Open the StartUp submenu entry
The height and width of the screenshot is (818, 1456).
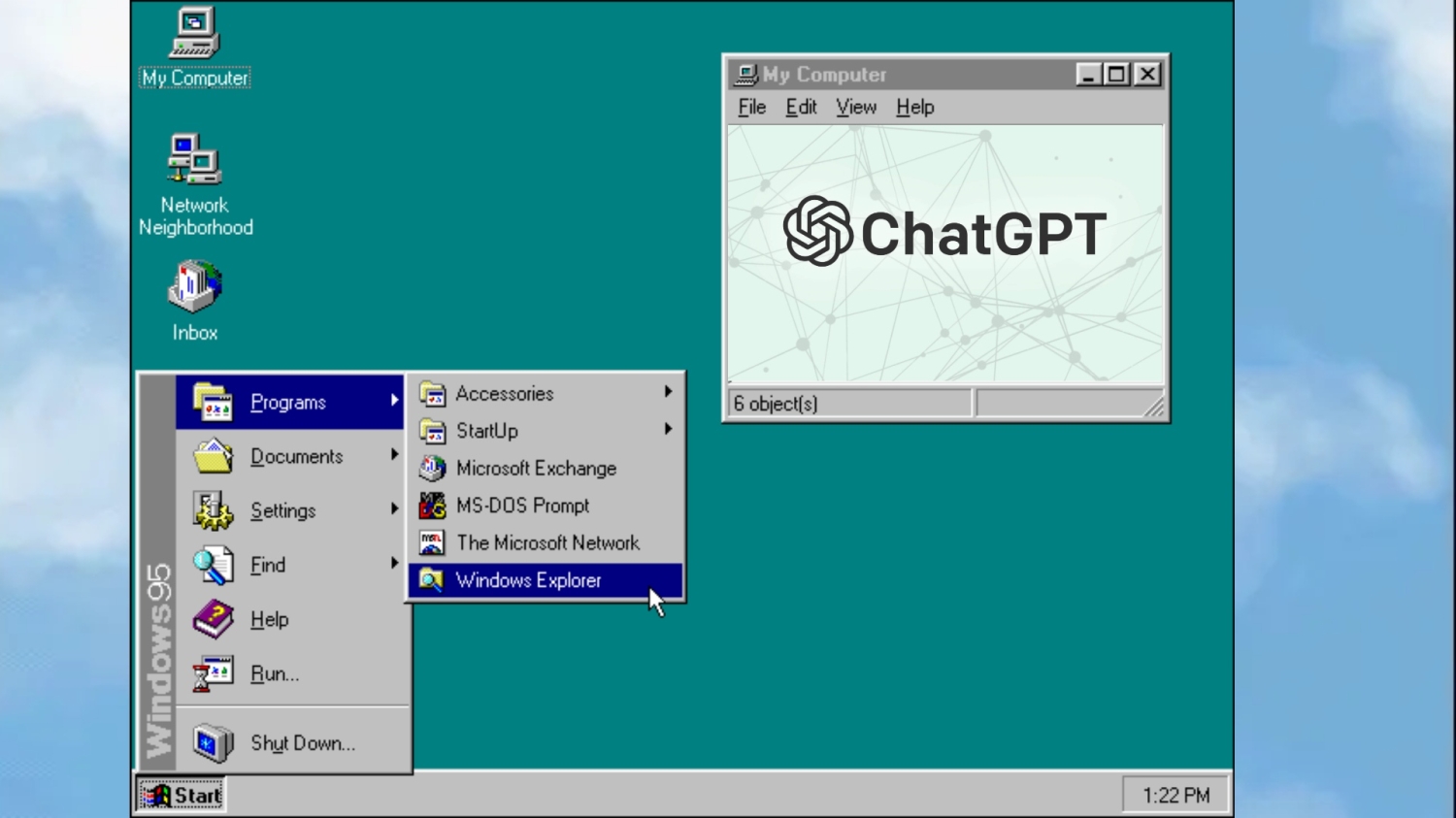546,431
